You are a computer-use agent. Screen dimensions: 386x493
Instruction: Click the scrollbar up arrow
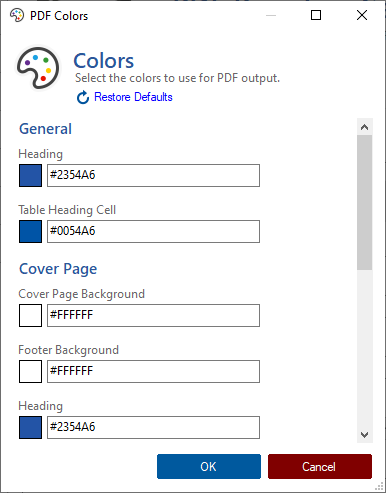(x=364, y=127)
